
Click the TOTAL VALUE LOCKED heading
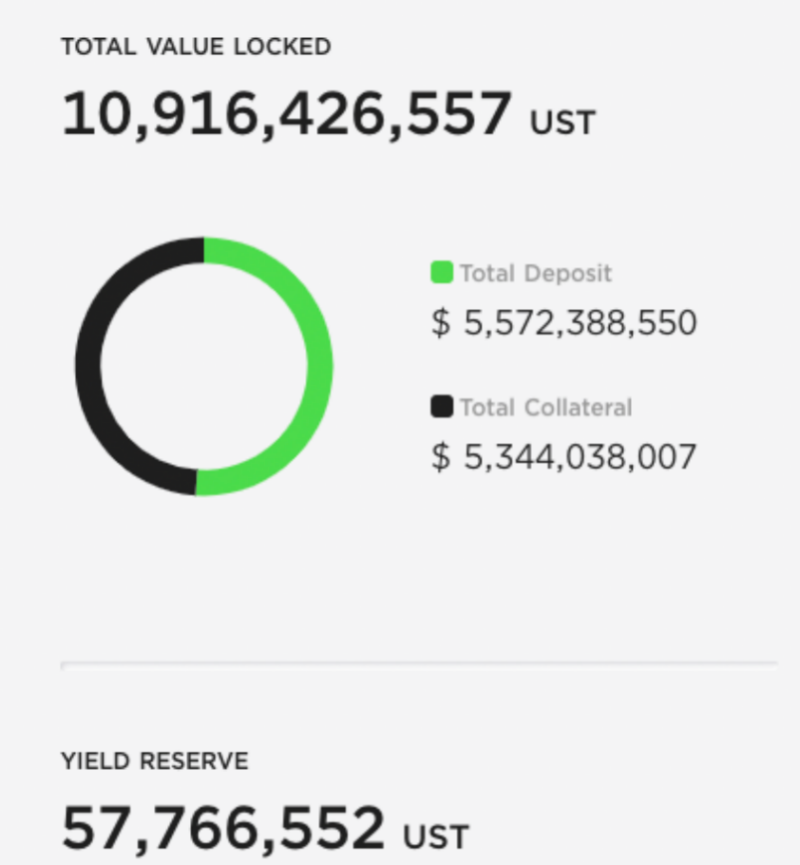[196, 47]
